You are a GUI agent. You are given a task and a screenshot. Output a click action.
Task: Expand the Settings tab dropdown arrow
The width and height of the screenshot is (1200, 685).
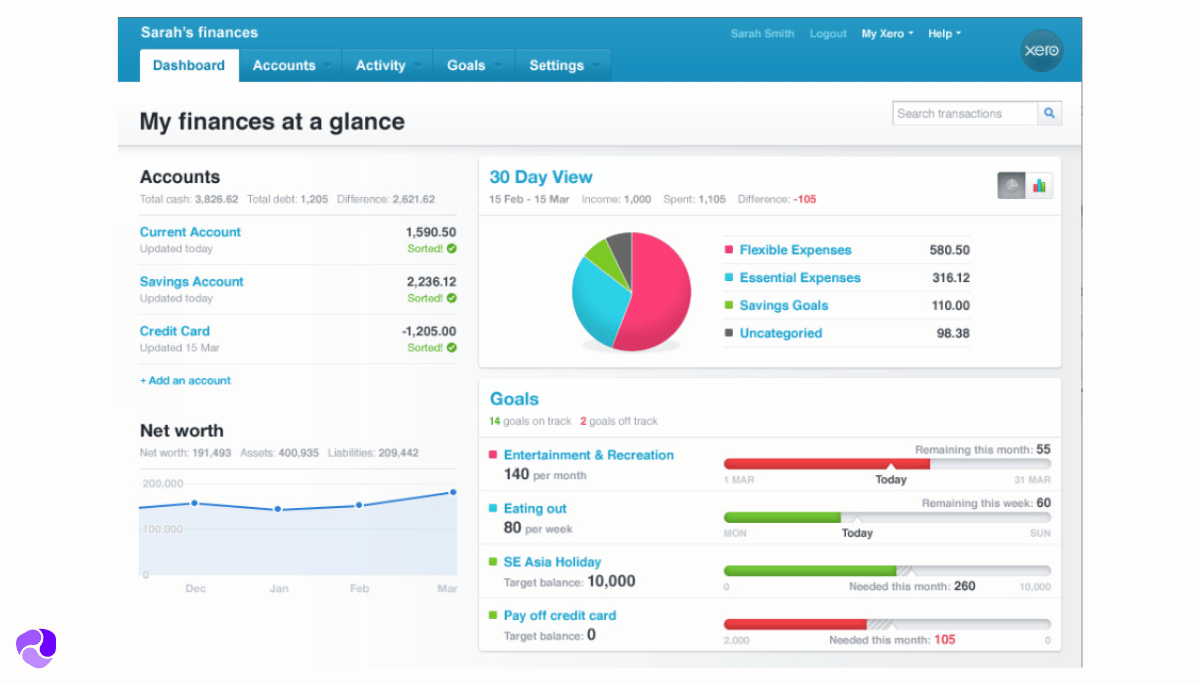(x=596, y=66)
